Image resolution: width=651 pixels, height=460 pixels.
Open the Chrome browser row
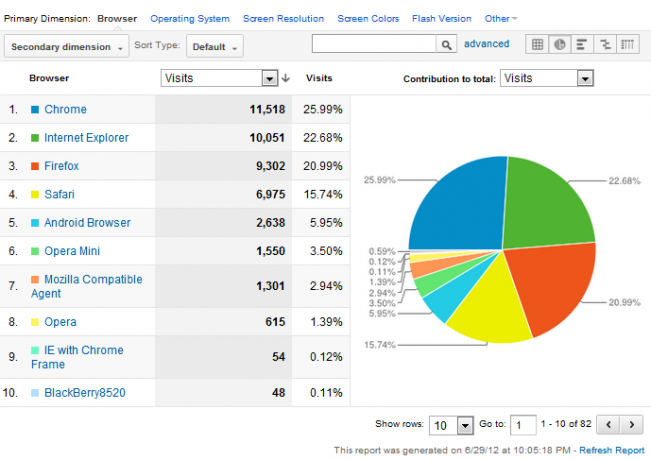point(65,109)
